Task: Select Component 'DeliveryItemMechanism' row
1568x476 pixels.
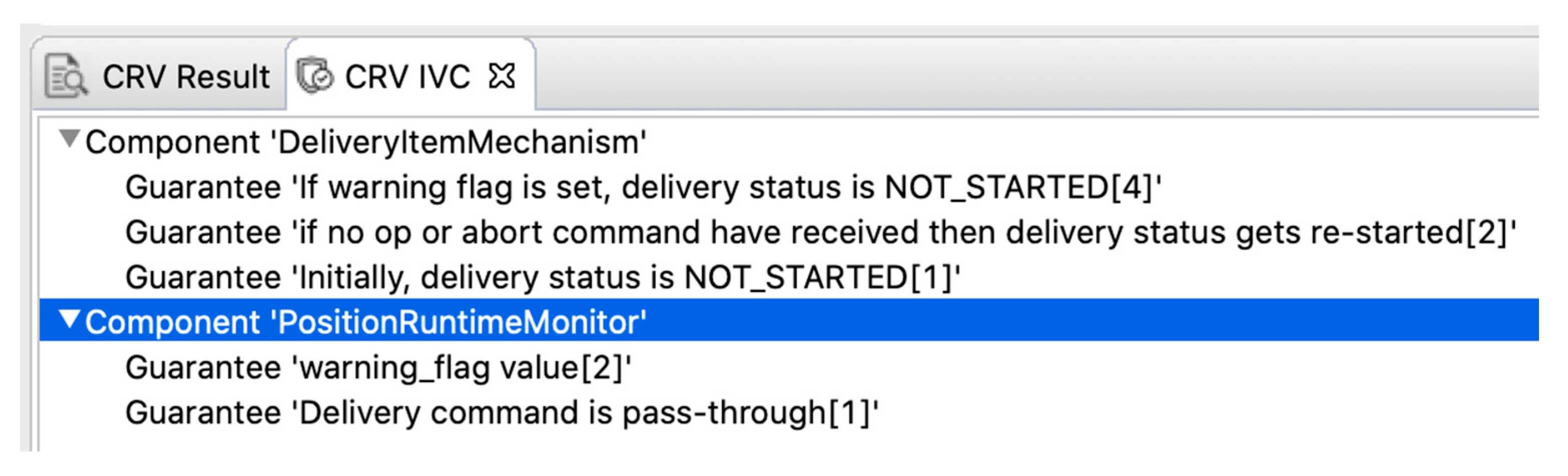Action: [x=365, y=143]
